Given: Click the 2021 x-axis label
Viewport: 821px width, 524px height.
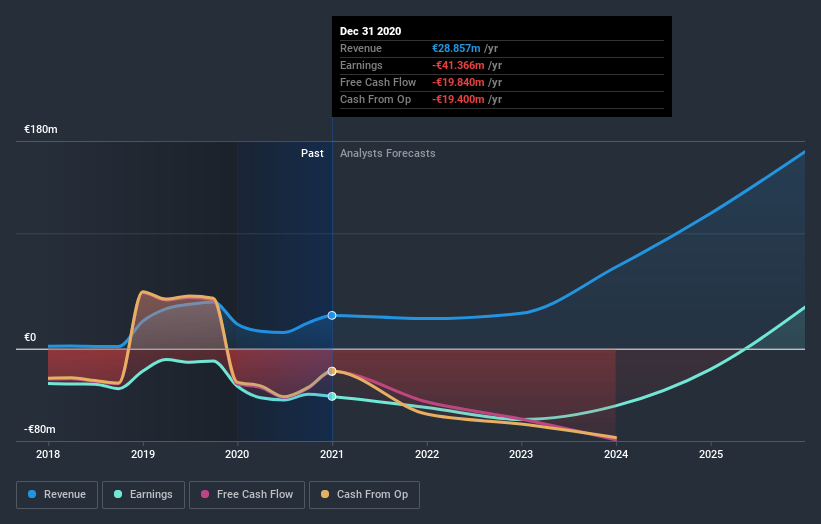Looking at the screenshot, I should pyautogui.click(x=332, y=454).
